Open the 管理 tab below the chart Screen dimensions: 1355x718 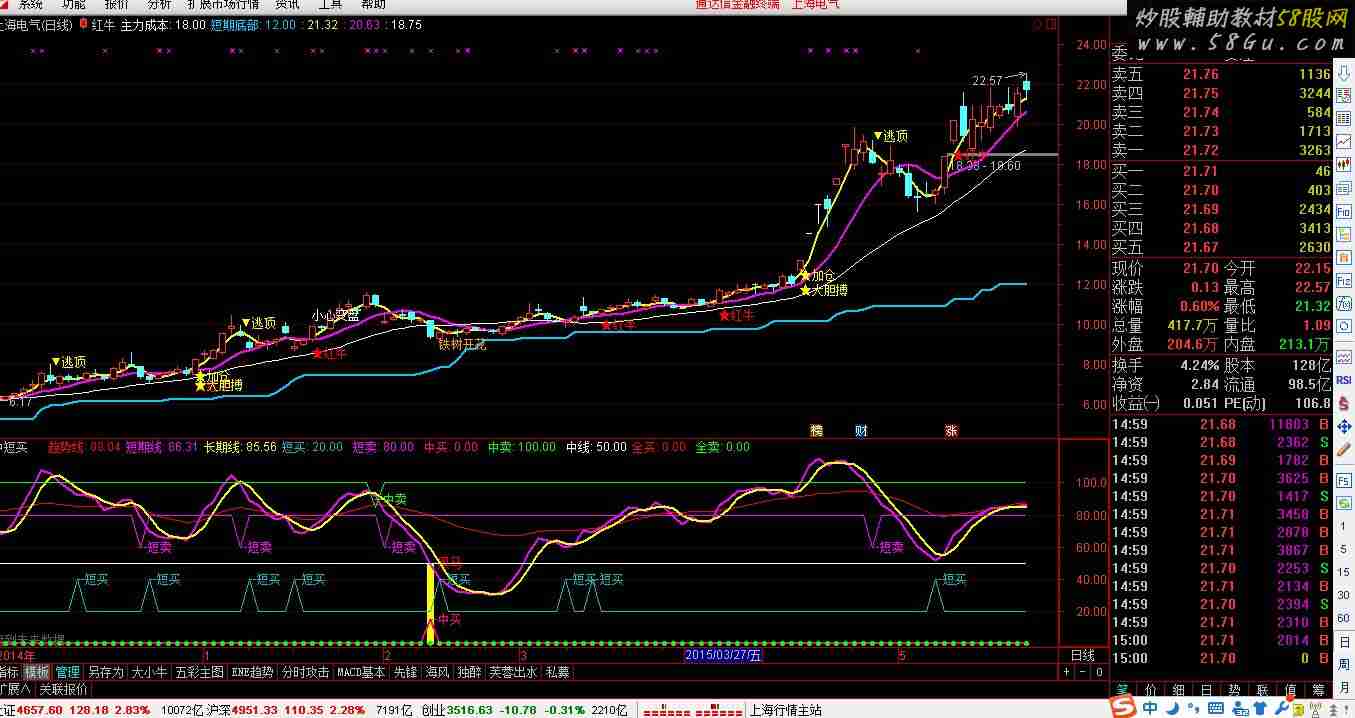68,672
